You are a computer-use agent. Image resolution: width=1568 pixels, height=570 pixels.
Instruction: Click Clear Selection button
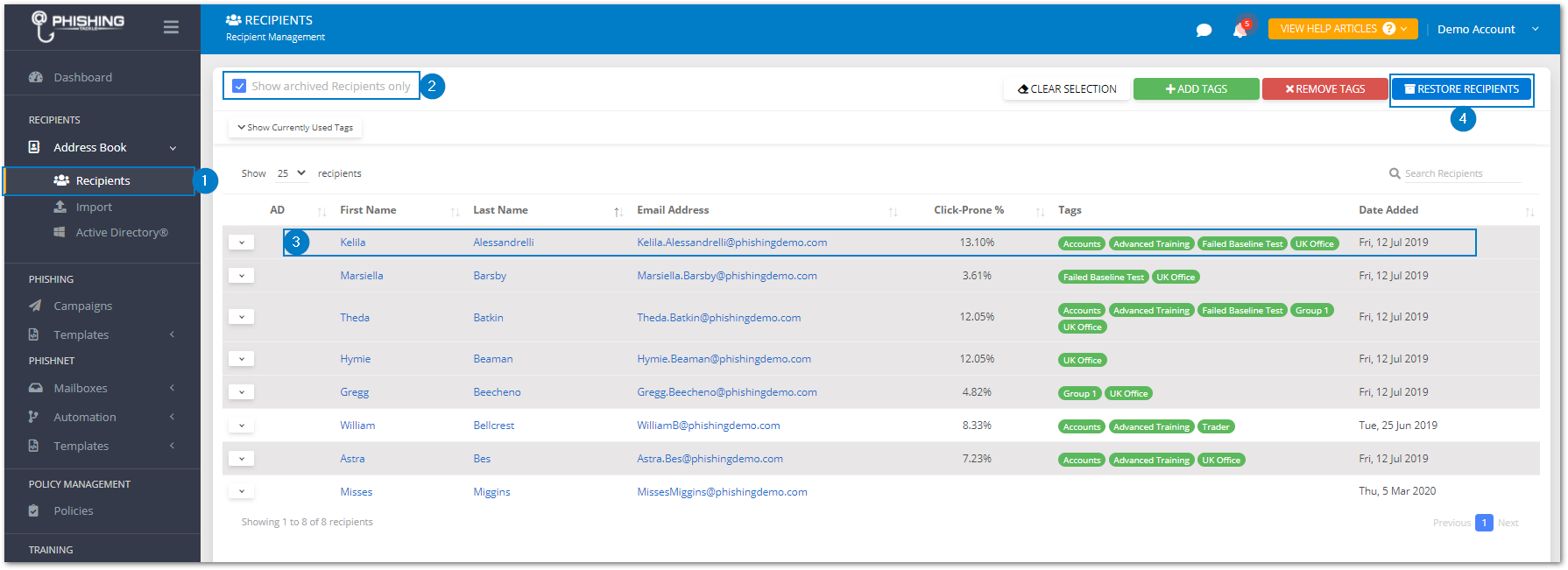click(1067, 89)
